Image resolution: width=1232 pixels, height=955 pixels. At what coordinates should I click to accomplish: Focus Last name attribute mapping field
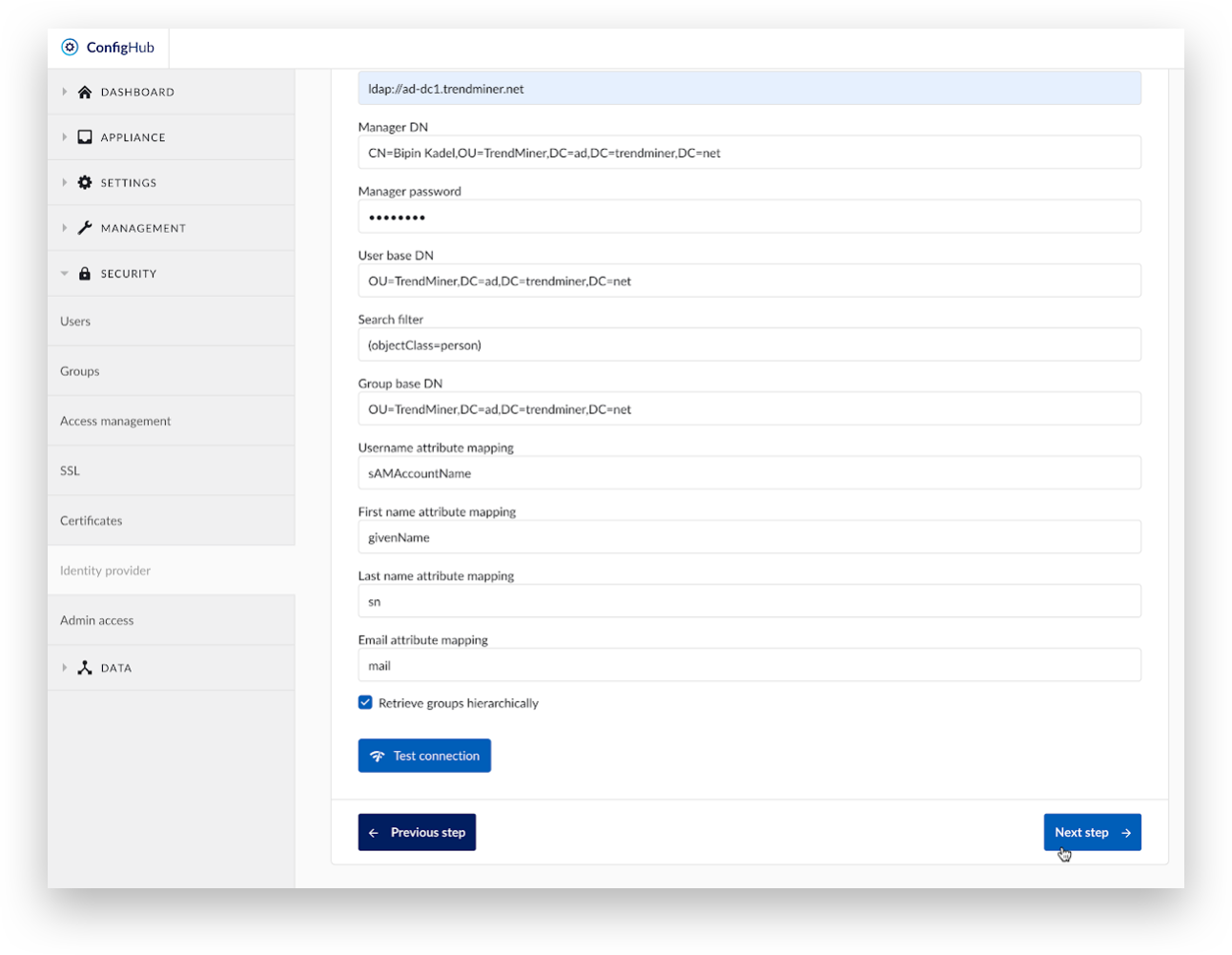749,601
